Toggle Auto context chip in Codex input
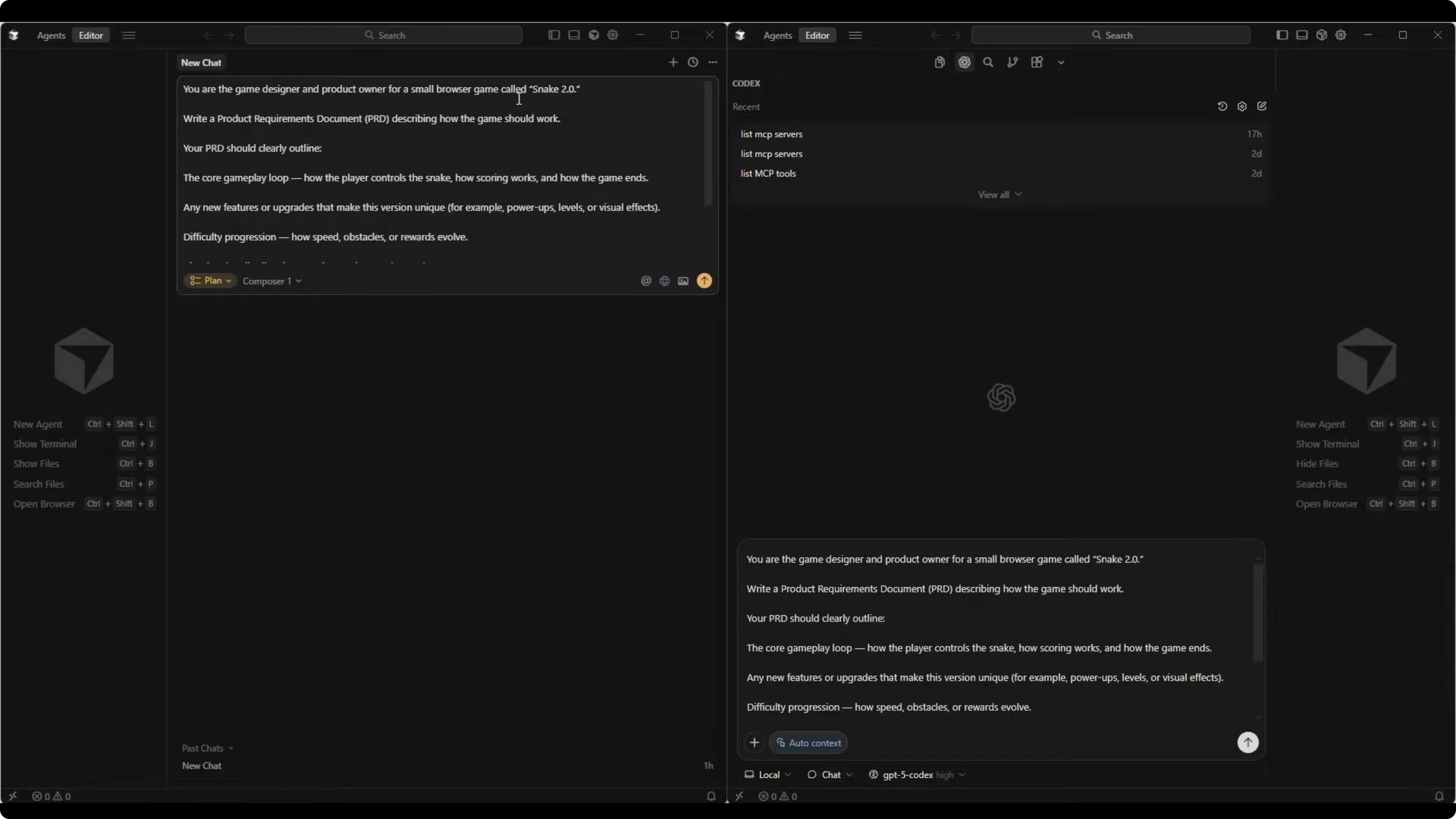The image size is (1456, 819). click(808, 743)
